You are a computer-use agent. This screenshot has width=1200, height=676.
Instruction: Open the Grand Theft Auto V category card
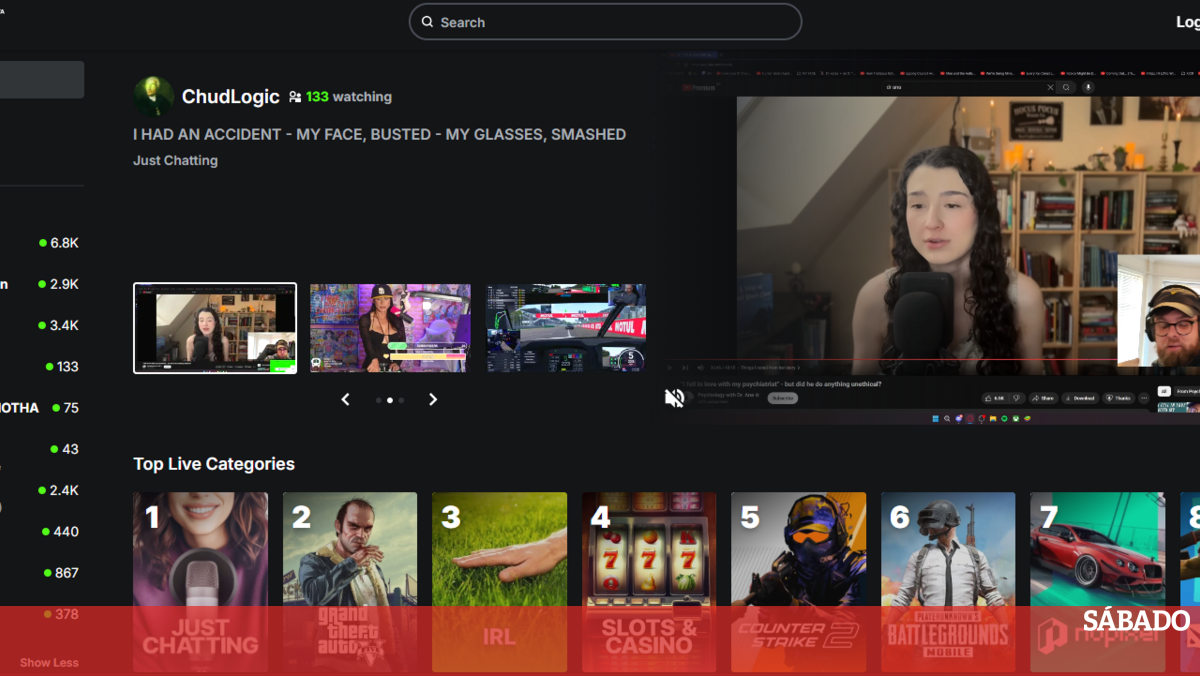pyautogui.click(x=350, y=582)
